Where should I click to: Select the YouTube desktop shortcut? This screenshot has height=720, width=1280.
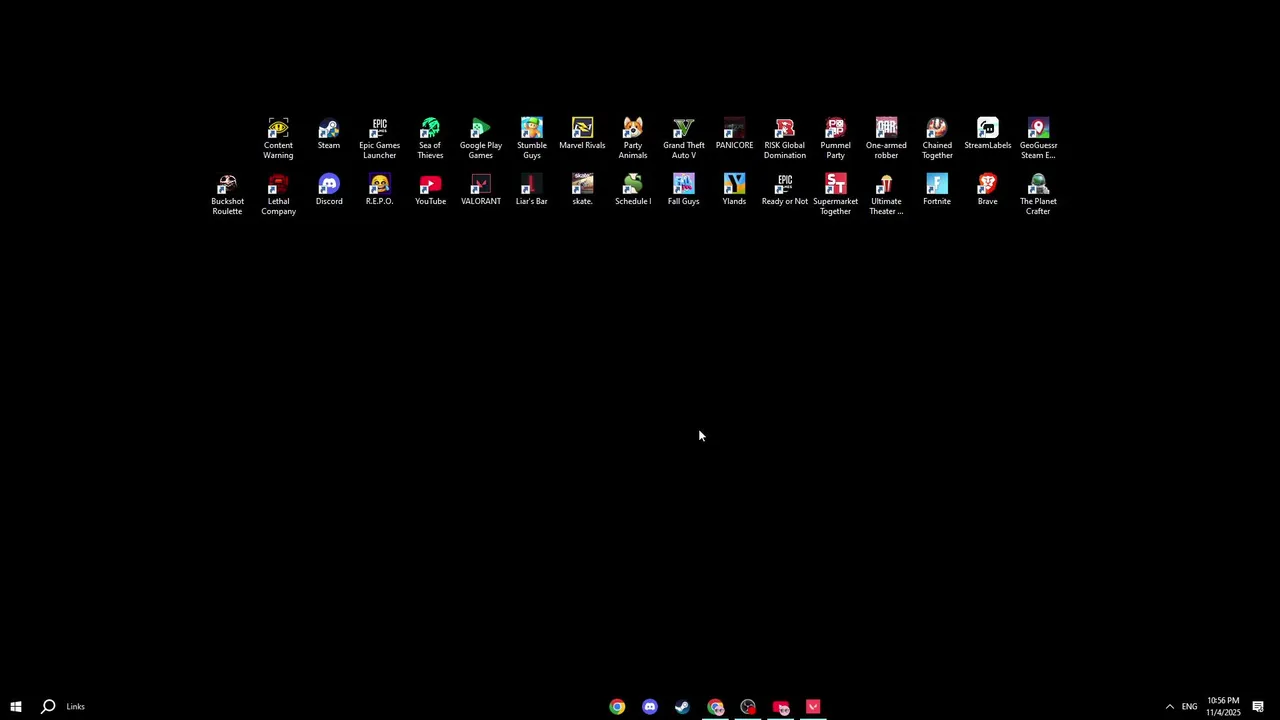[430, 190]
